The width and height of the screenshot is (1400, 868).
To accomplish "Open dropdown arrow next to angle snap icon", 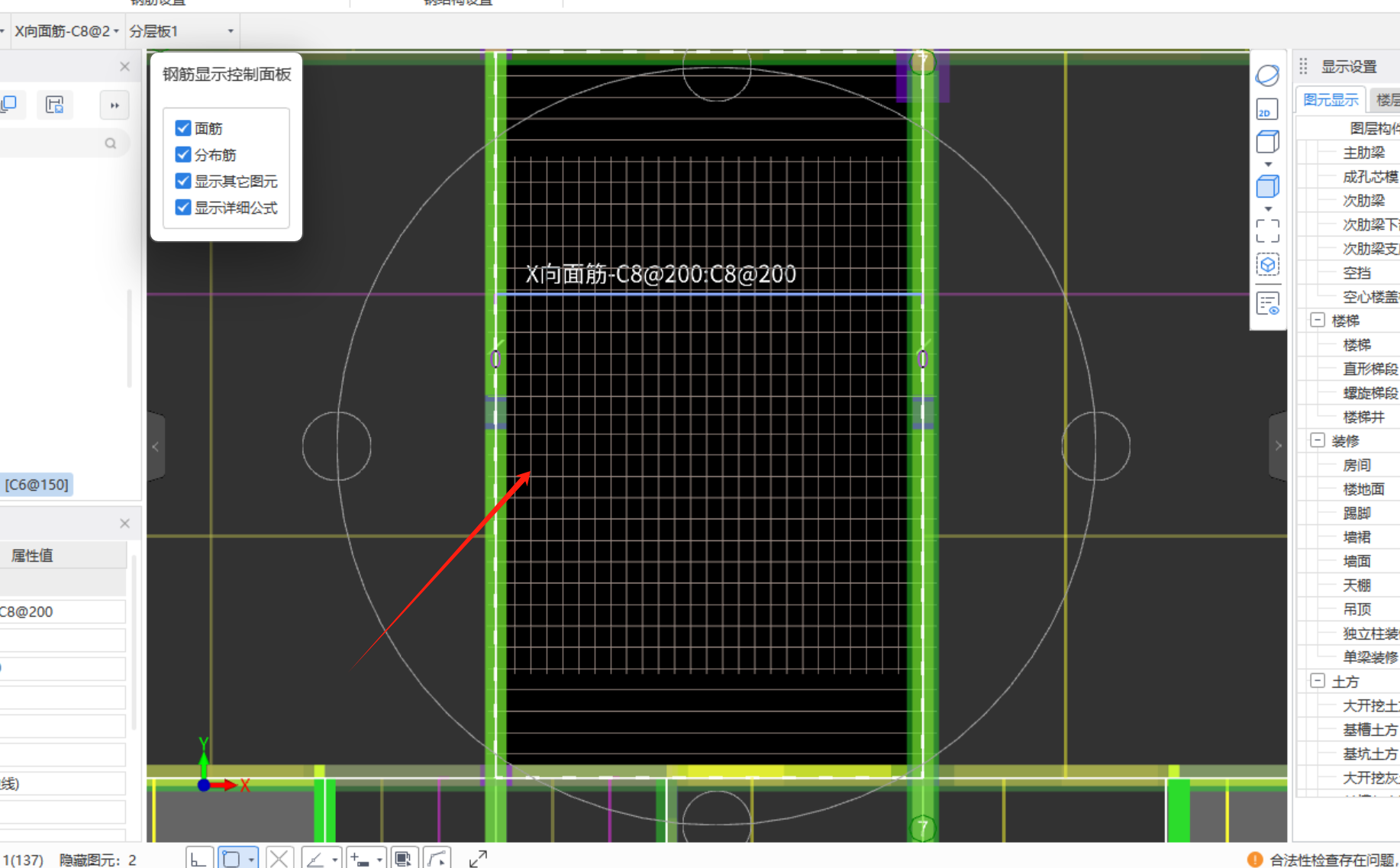I will 334,860.
